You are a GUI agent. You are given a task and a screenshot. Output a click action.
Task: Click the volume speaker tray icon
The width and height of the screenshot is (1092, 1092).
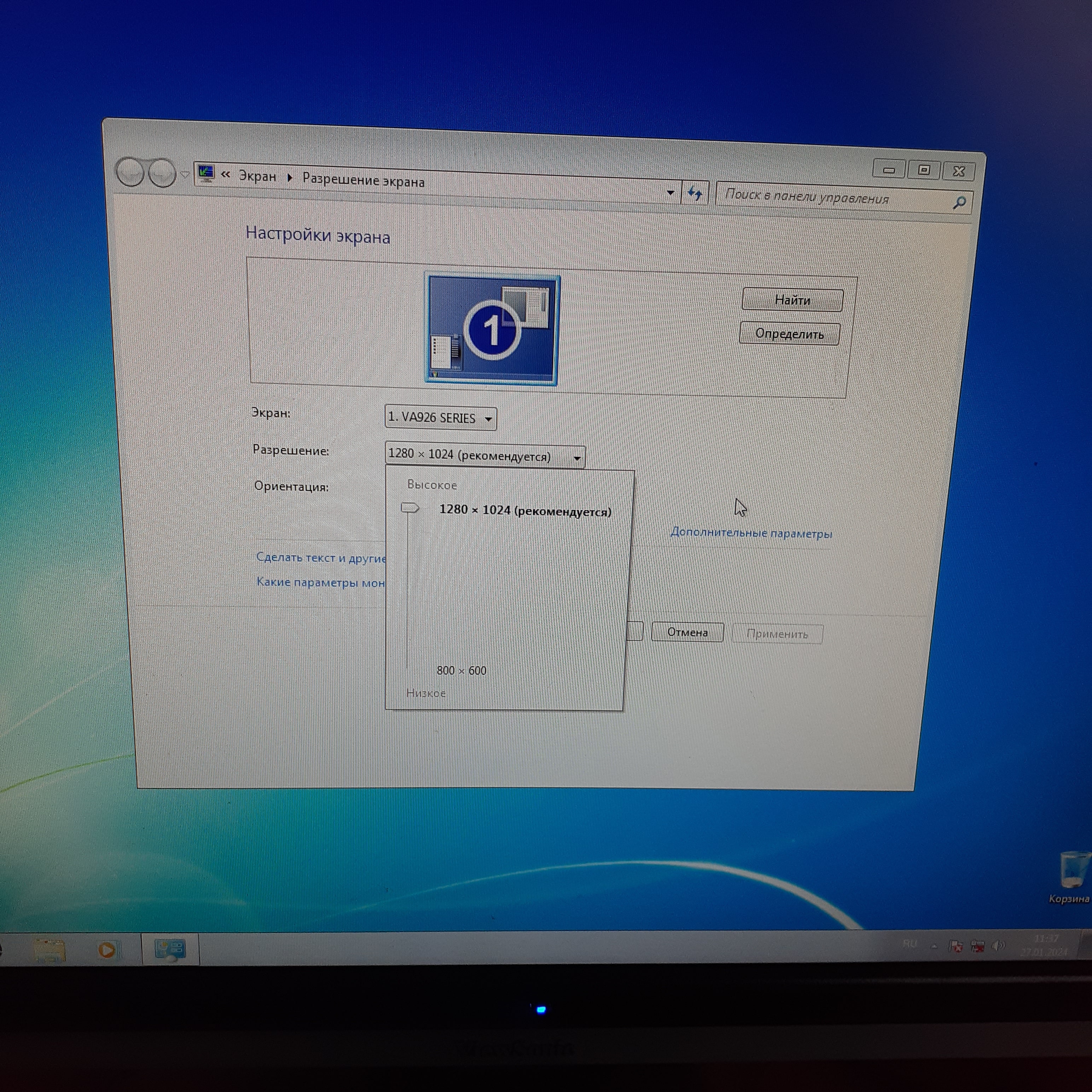[999, 945]
